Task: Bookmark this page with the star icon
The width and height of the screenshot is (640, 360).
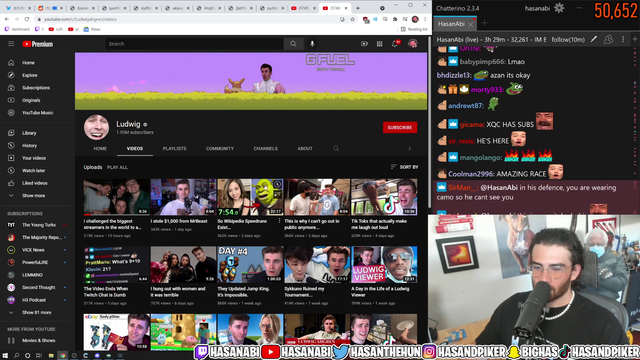Action: tap(353, 19)
